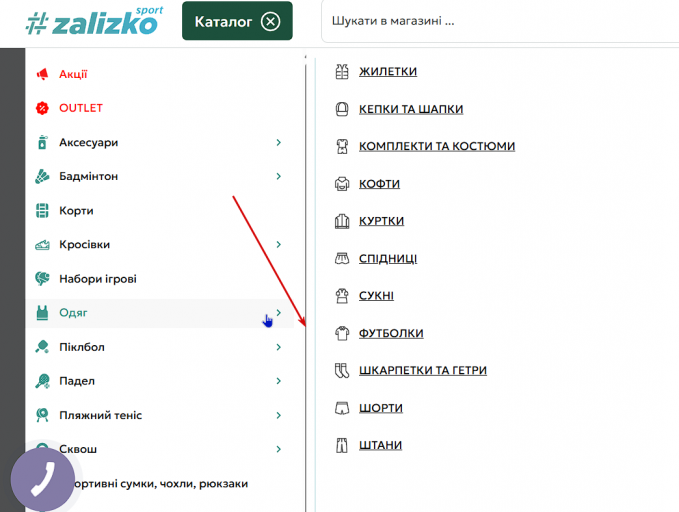Expand the Сквош submenu chevron
679x512 pixels.
tap(278, 449)
